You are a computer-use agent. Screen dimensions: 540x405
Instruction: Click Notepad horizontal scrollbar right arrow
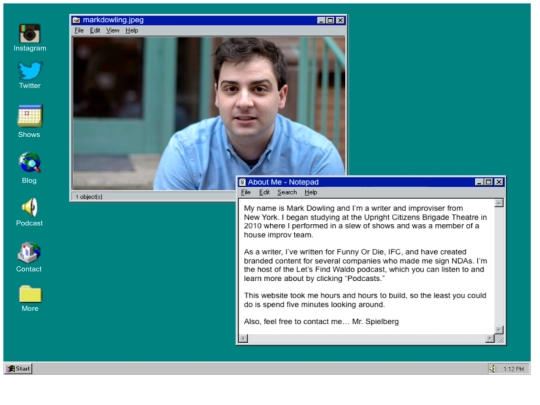pyautogui.click(x=490, y=339)
